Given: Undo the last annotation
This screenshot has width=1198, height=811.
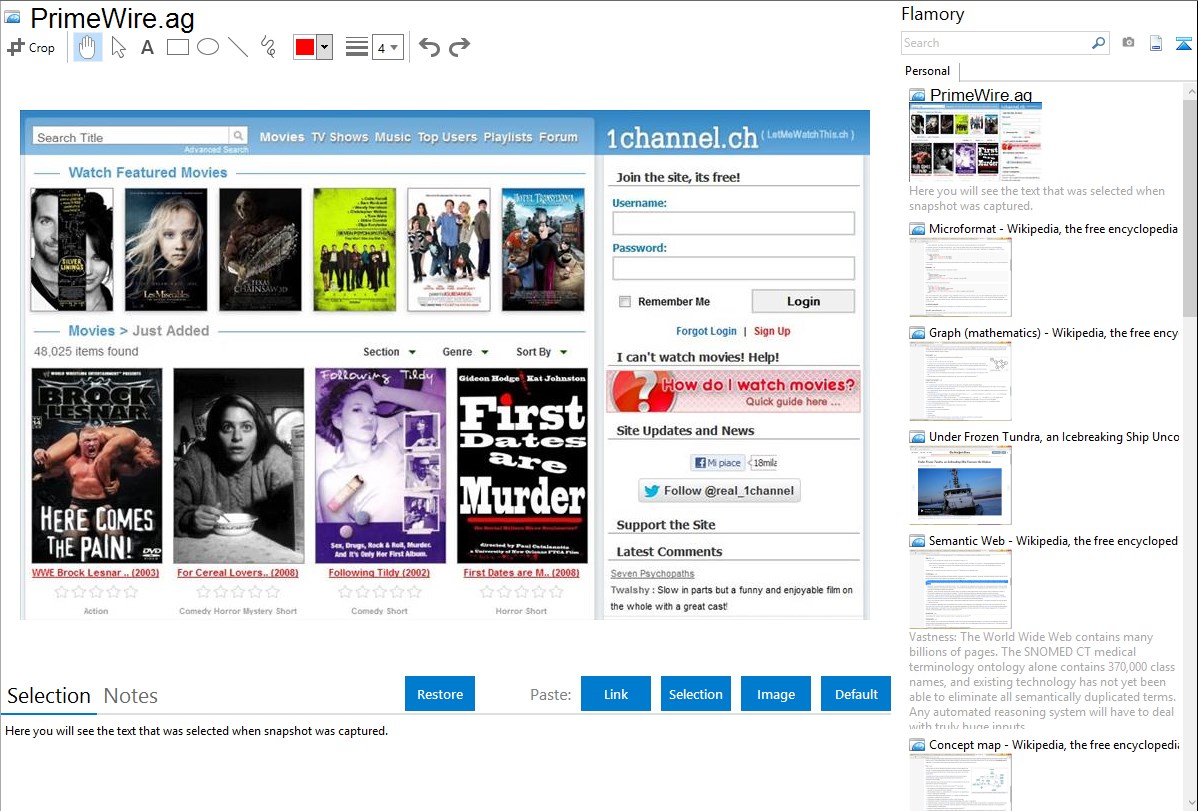Looking at the screenshot, I should point(429,47).
